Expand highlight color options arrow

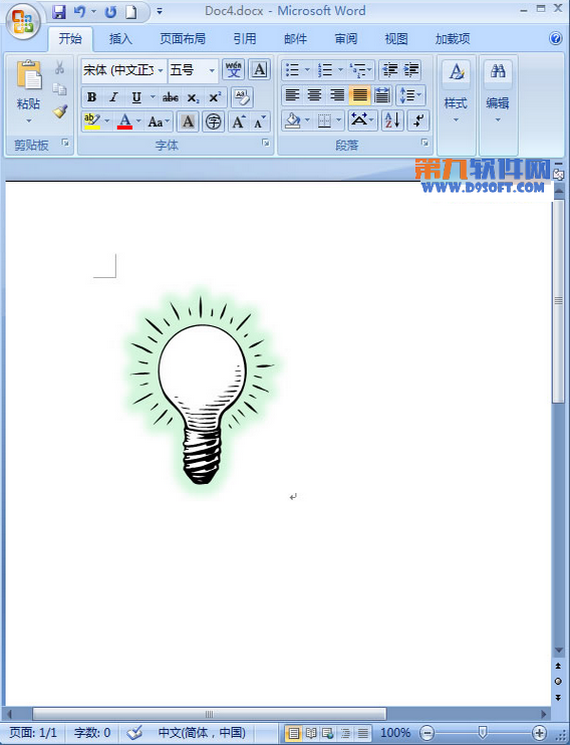[x=107, y=121]
